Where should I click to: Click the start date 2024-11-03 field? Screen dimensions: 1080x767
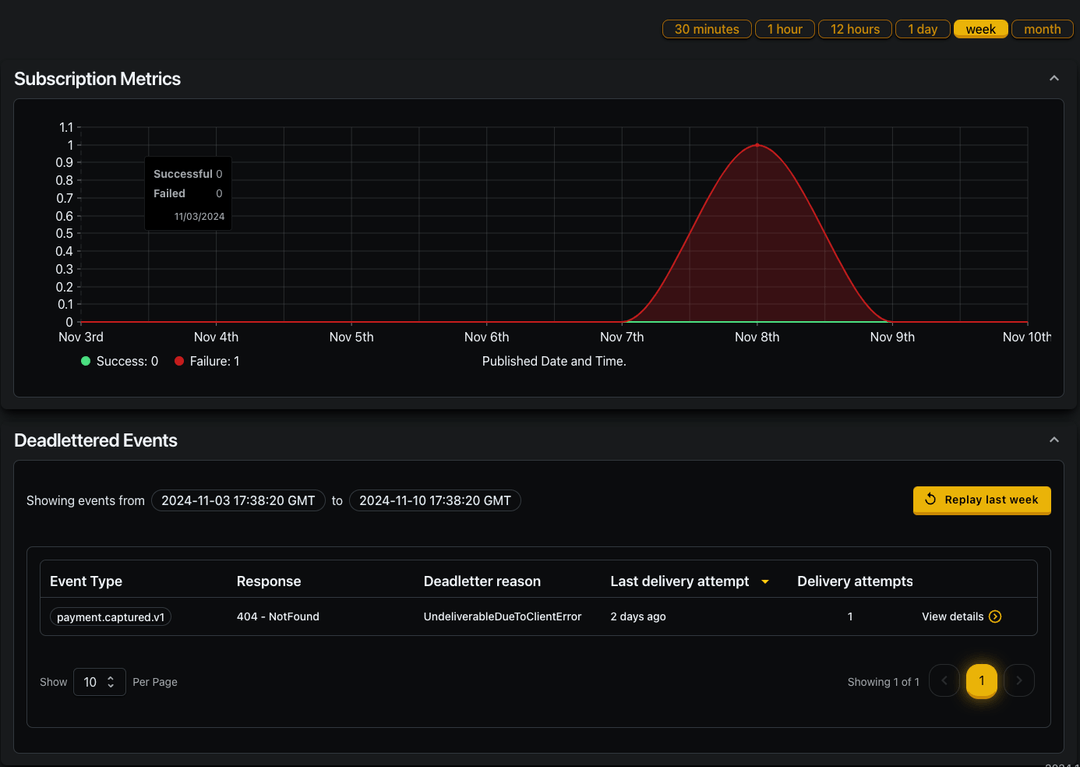pyautogui.click(x=238, y=500)
